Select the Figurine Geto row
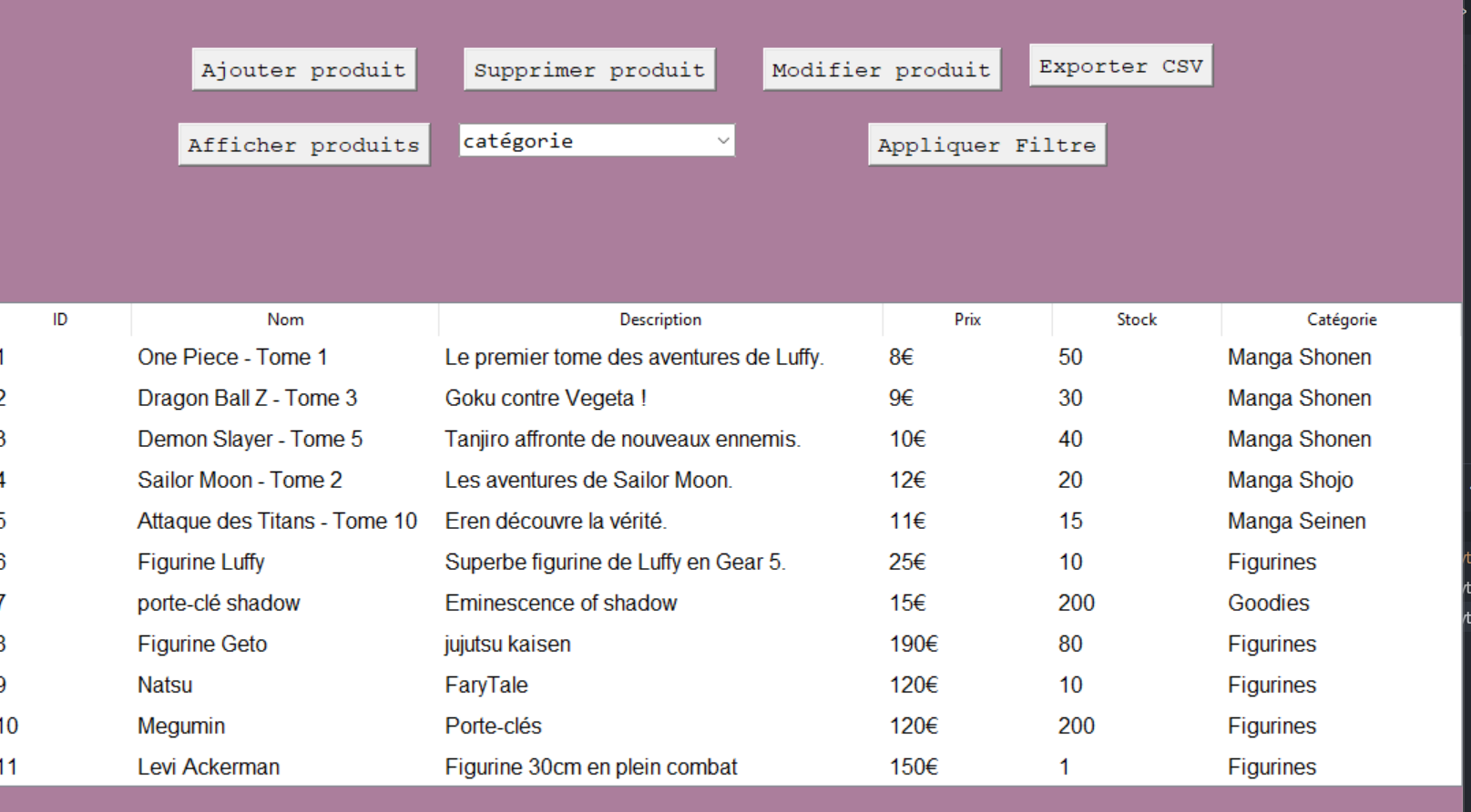 [x=730, y=644]
